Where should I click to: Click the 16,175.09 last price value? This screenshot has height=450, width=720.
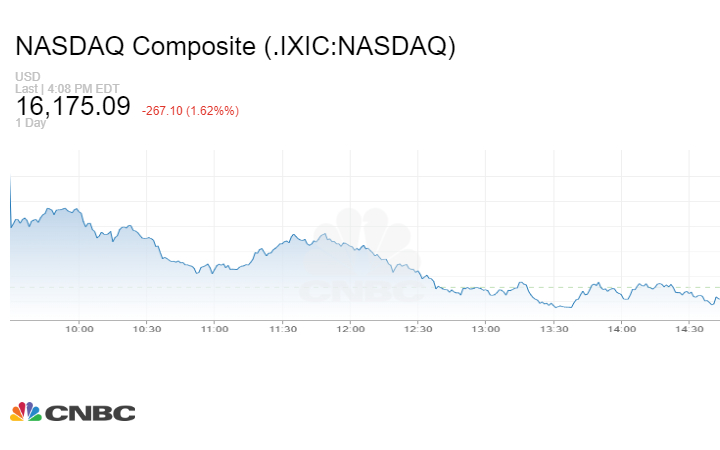coord(73,106)
